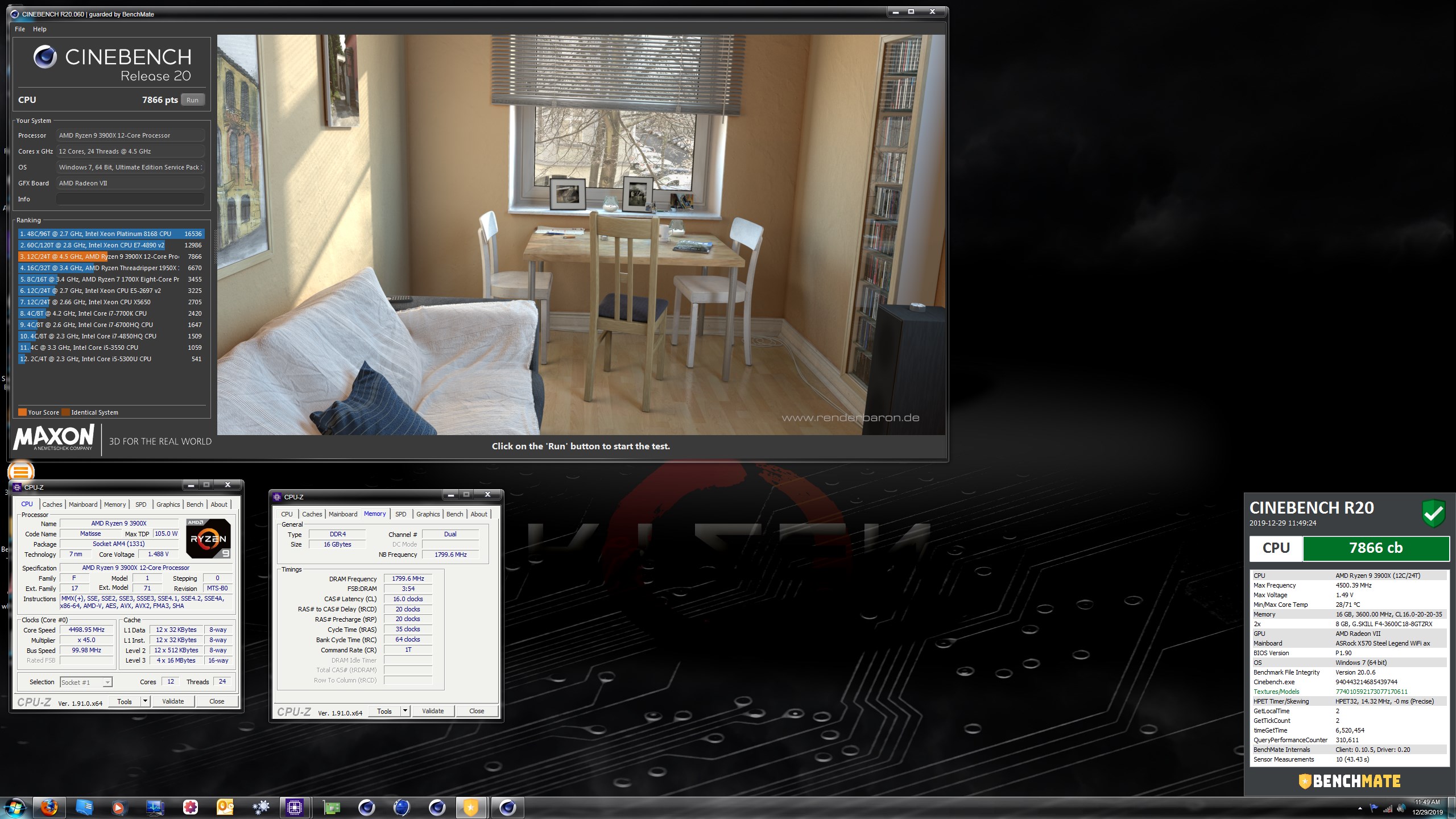This screenshot has width=1456, height=819.
Task: Click DRAM Frequency value 1799.6 MHz
Action: pyautogui.click(x=408, y=578)
